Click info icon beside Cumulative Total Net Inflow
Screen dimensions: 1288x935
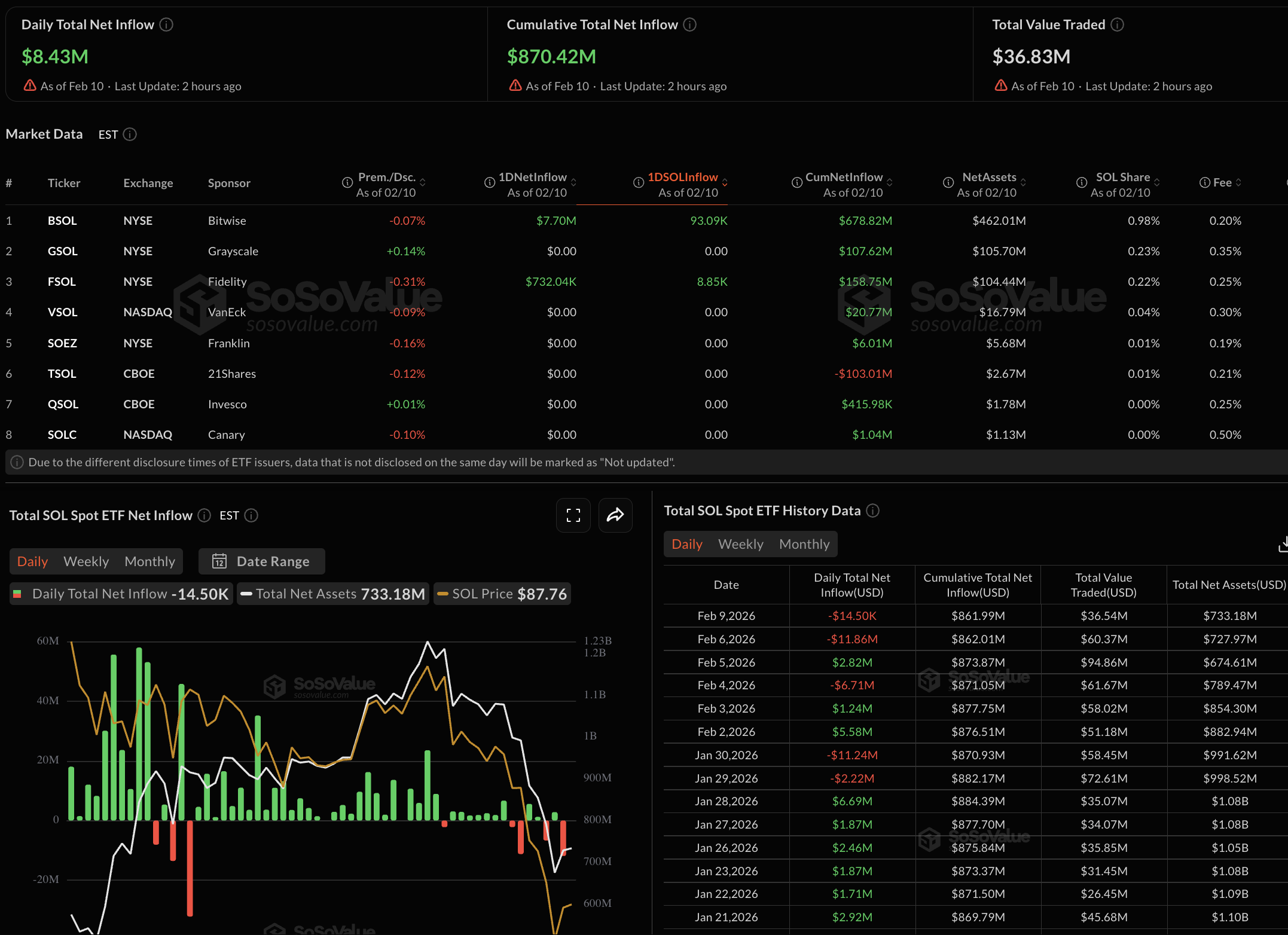[x=689, y=25]
